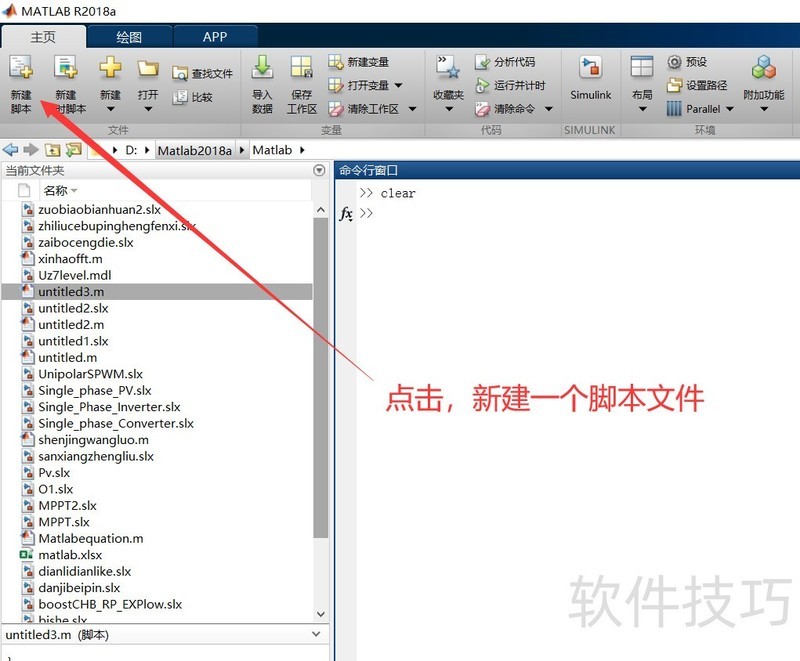Viewport: 800px width, 661px height.
Task: Switch to the Plots (绘图) tab
Action: (129, 37)
